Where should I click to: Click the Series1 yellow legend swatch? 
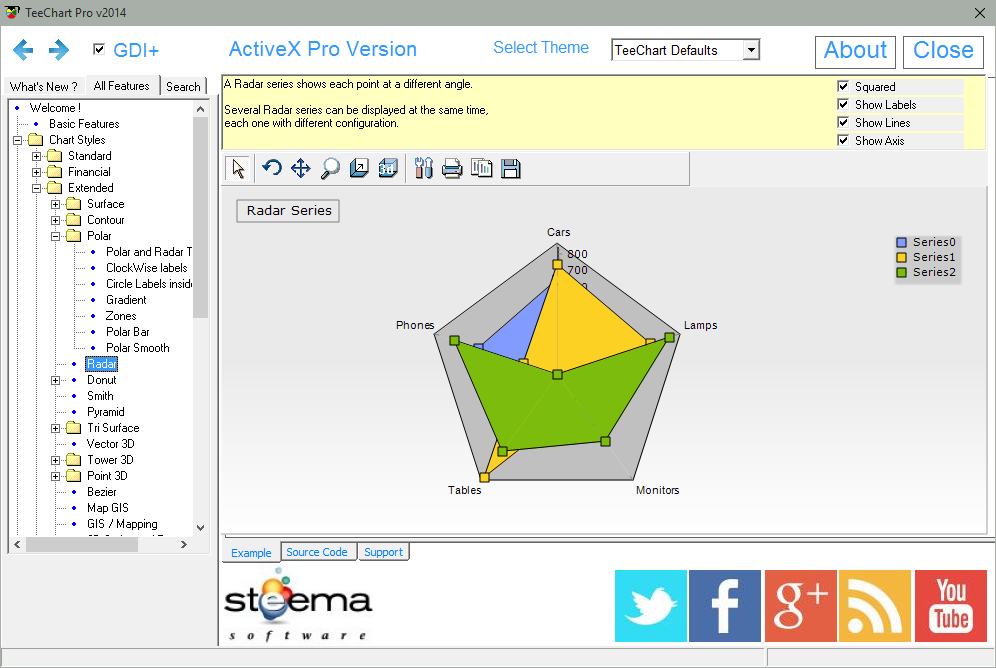point(901,257)
